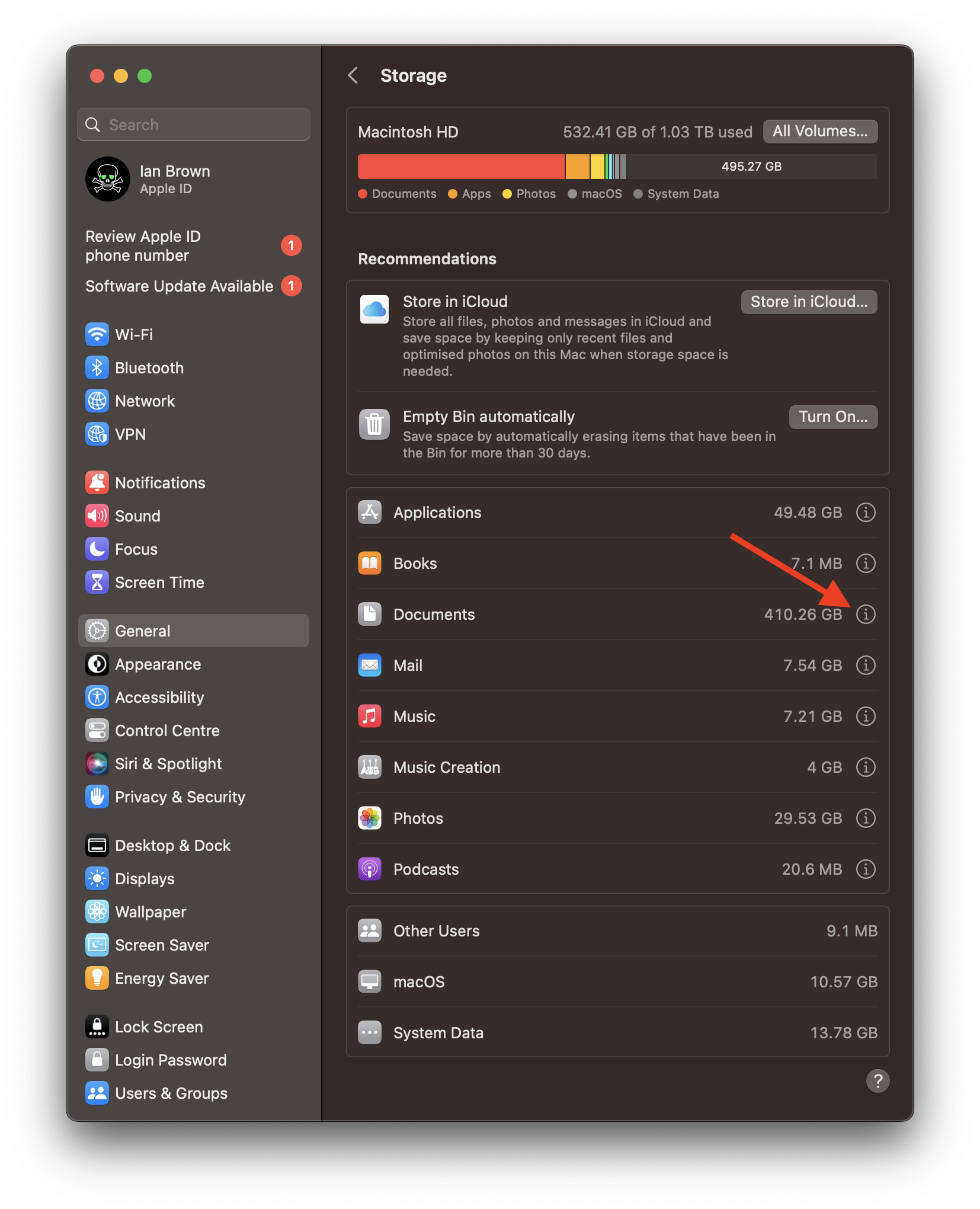Open Login Password settings
980x1209 pixels.
click(193, 1060)
